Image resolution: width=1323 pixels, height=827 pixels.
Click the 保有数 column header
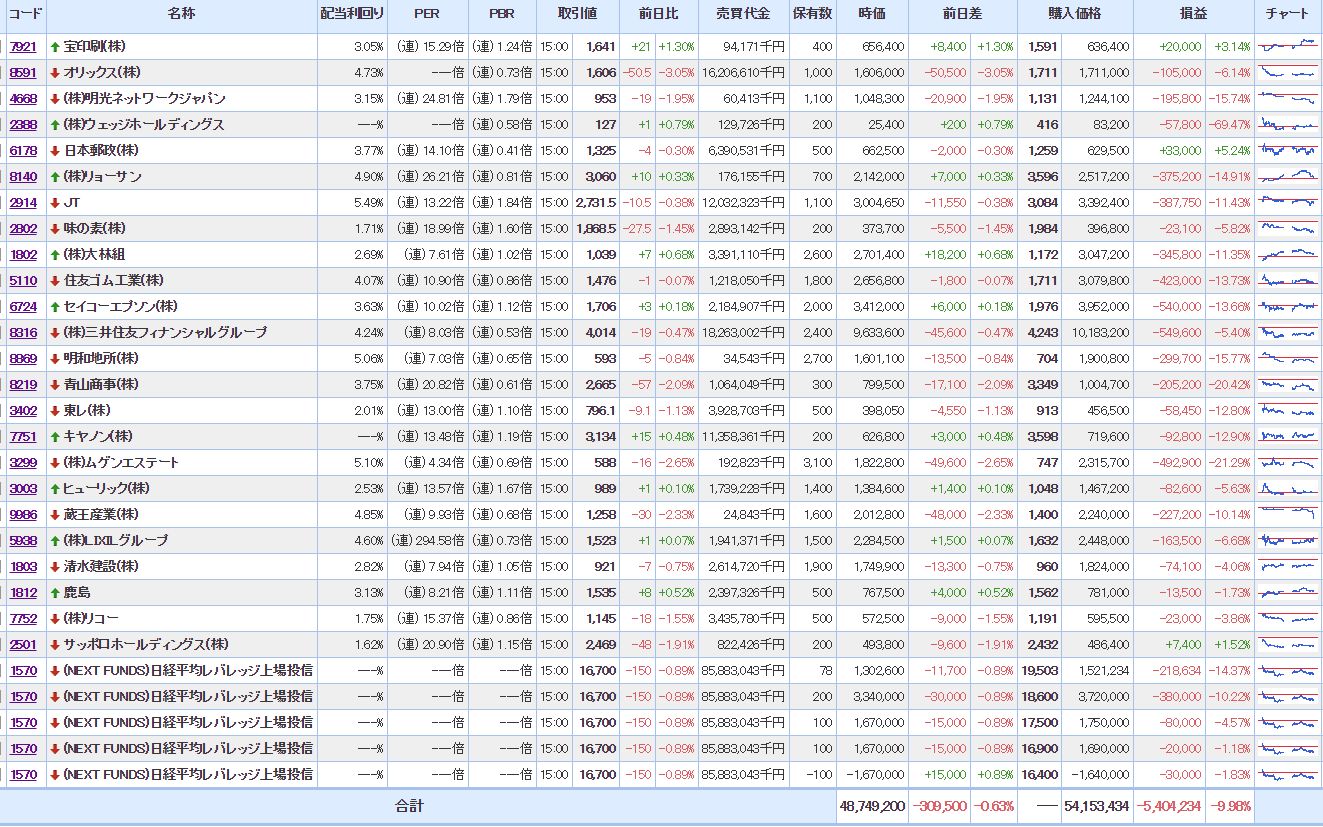[811, 14]
